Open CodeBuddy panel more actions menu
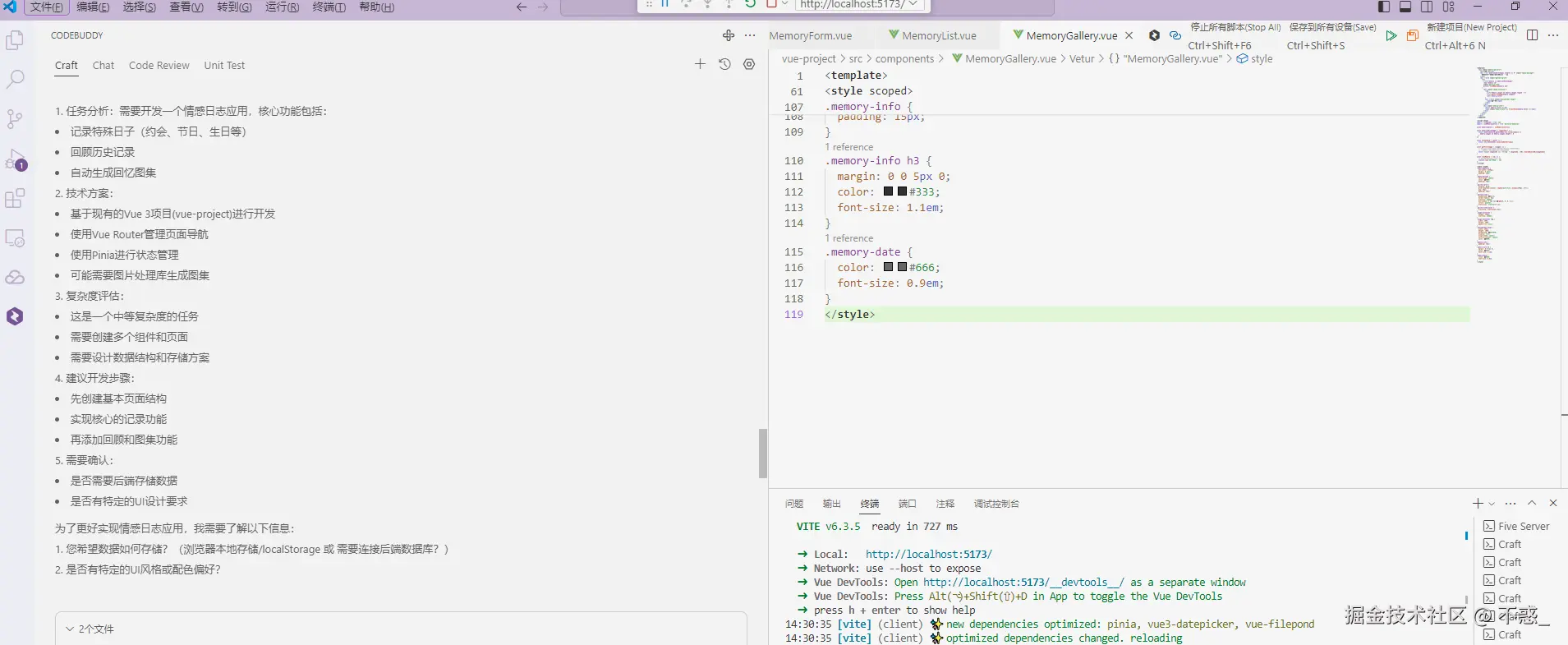The width and height of the screenshot is (1568, 645). (750, 35)
